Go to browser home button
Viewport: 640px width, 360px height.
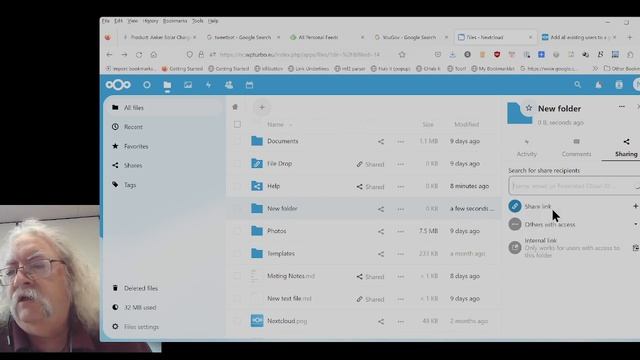click(154, 54)
